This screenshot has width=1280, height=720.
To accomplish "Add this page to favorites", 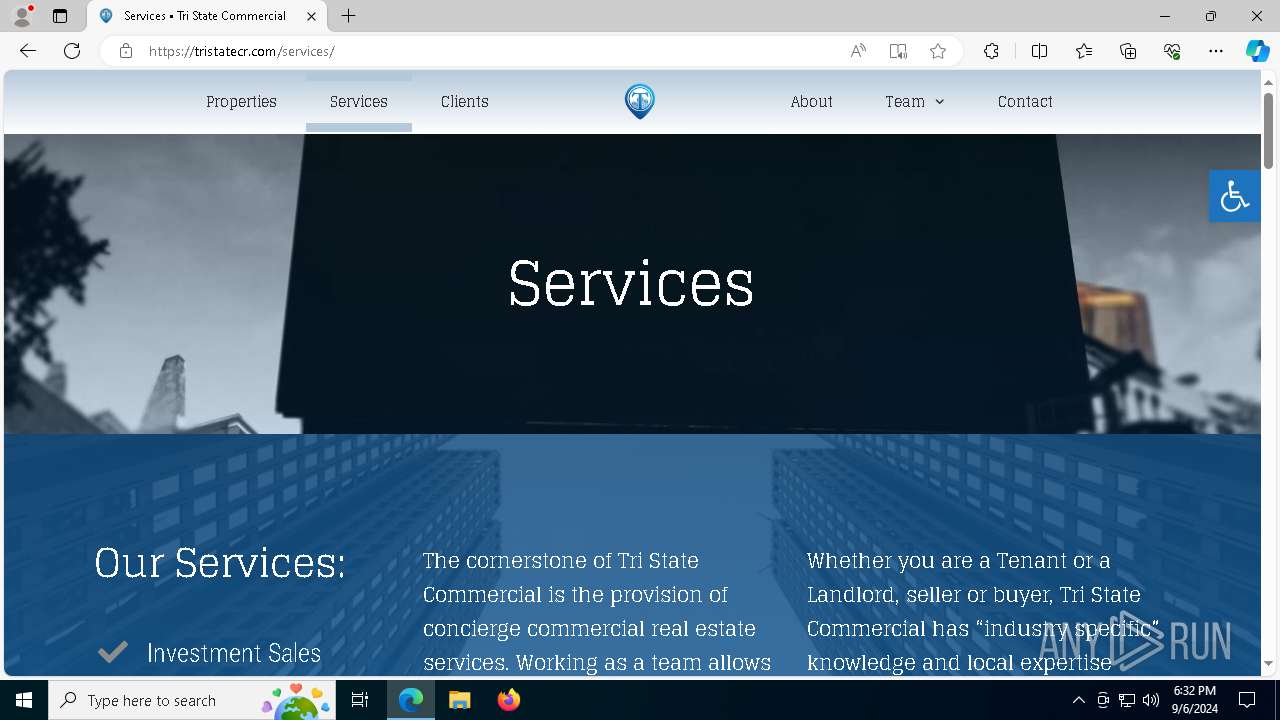I will (938, 51).
